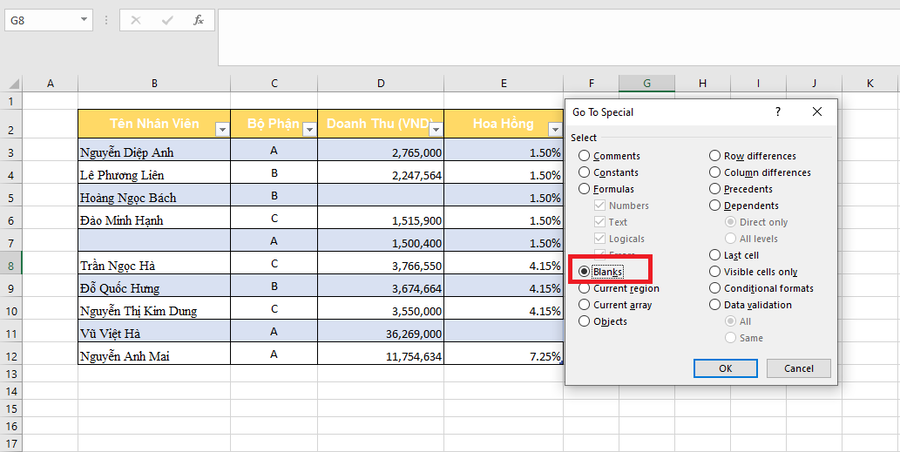Viewport: 900px width, 452px height.
Task: Select row 13 header
Action: tap(11, 374)
